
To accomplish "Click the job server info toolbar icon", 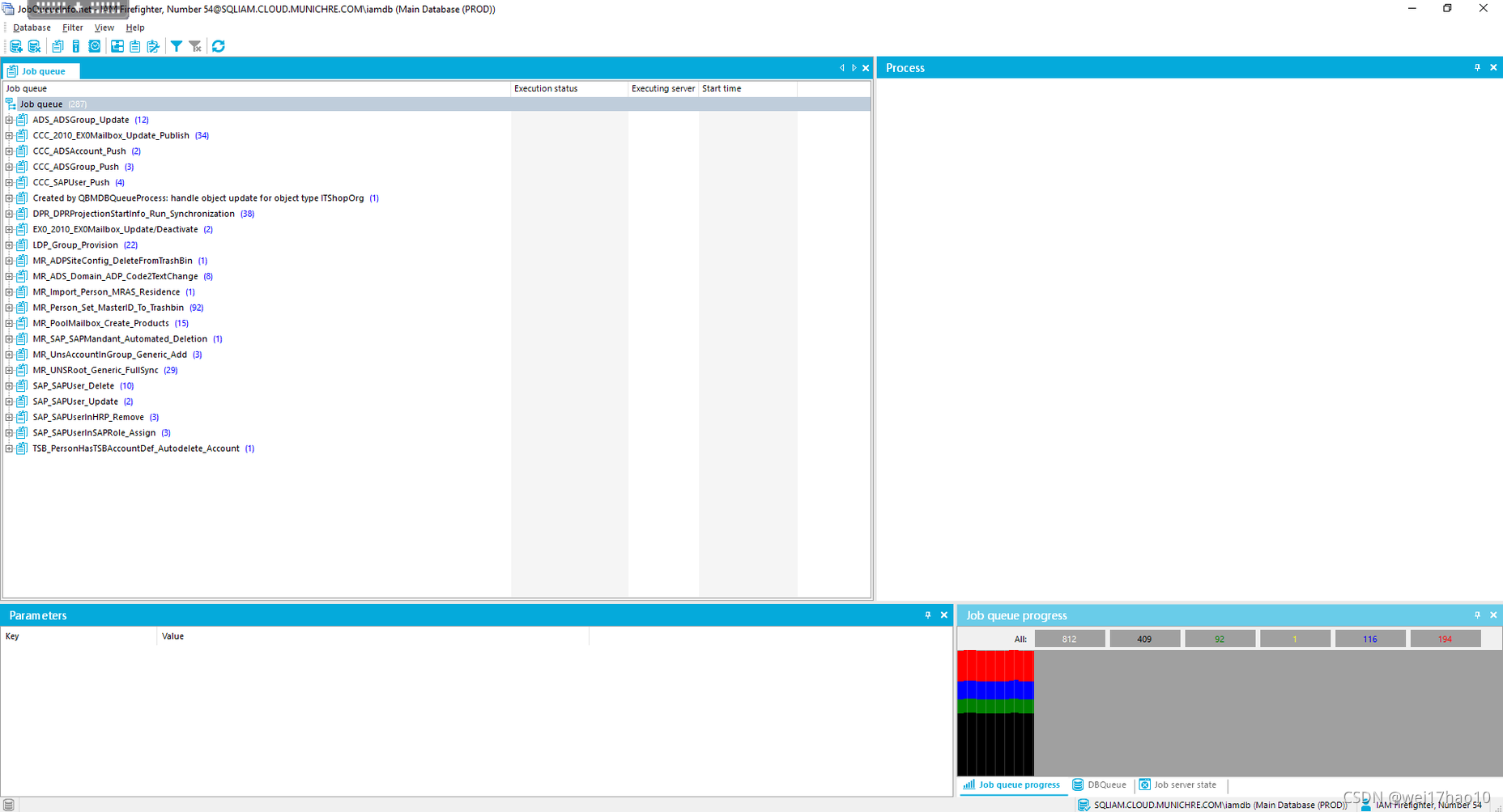I will [x=76, y=46].
